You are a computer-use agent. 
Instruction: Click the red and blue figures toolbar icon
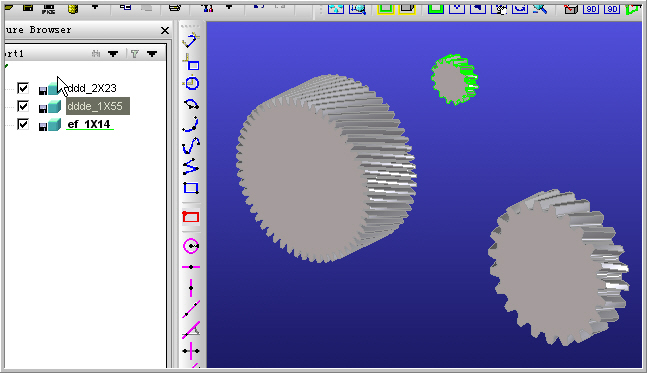(208, 8)
